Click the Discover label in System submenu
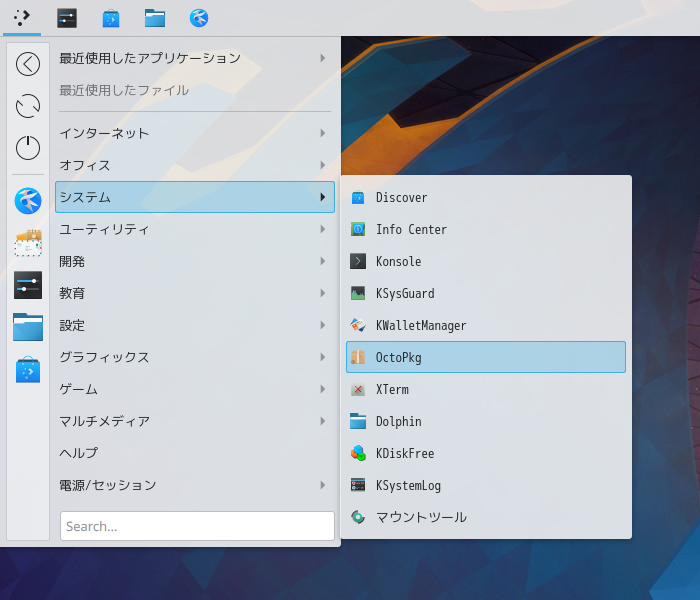Image resolution: width=700 pixels, height=600 pixels. point(401,197)
